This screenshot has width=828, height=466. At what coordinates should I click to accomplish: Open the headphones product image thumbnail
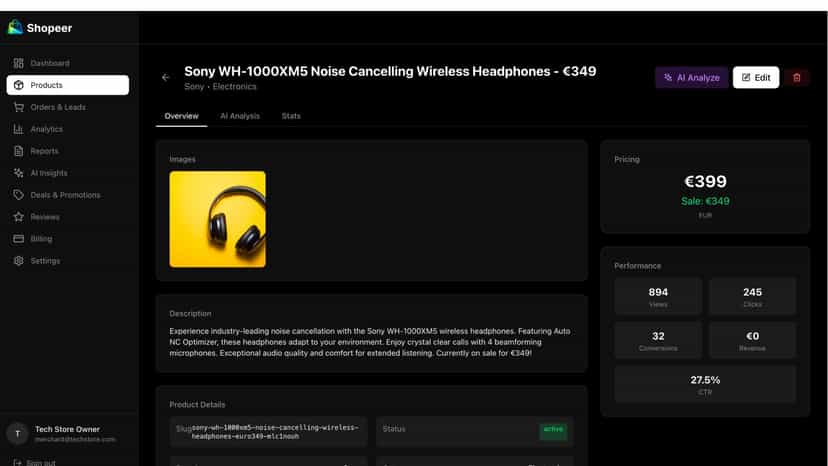pos(218,219)
